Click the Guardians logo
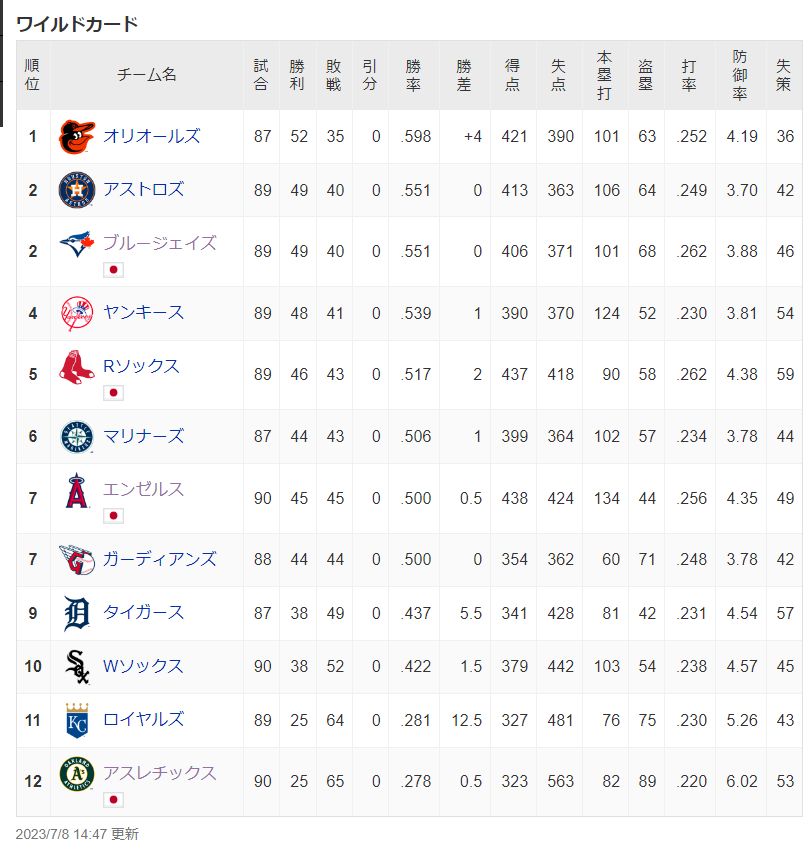Viewport: 810px width, 854px height. coord(77,559)
